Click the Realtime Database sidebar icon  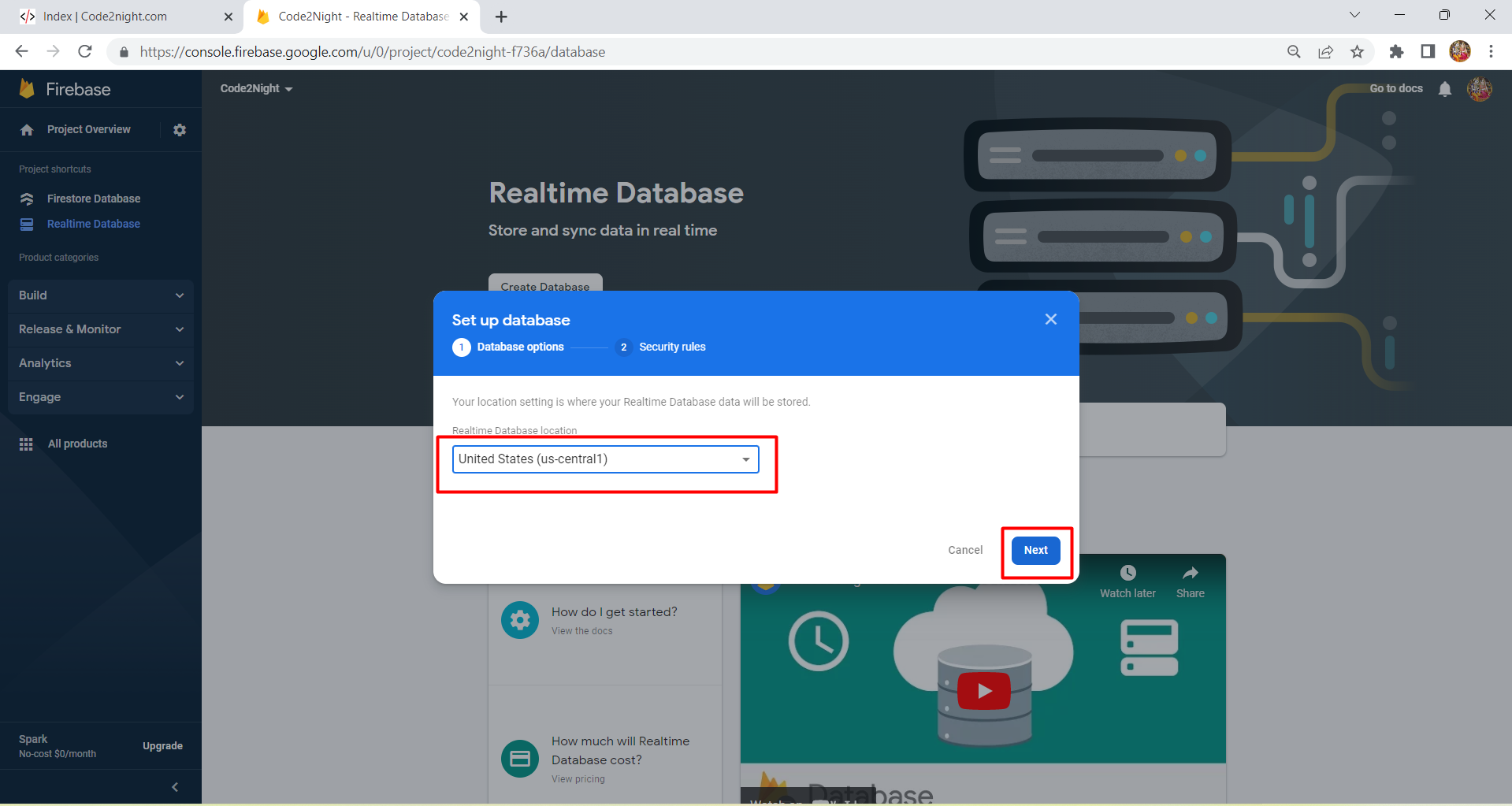(27, 225)
